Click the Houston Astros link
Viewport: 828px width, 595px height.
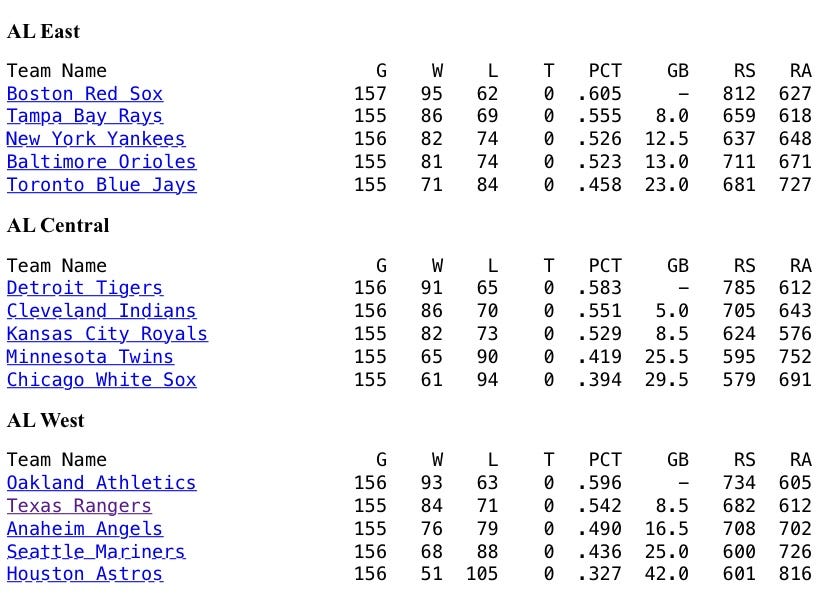[x=84, y=574]
